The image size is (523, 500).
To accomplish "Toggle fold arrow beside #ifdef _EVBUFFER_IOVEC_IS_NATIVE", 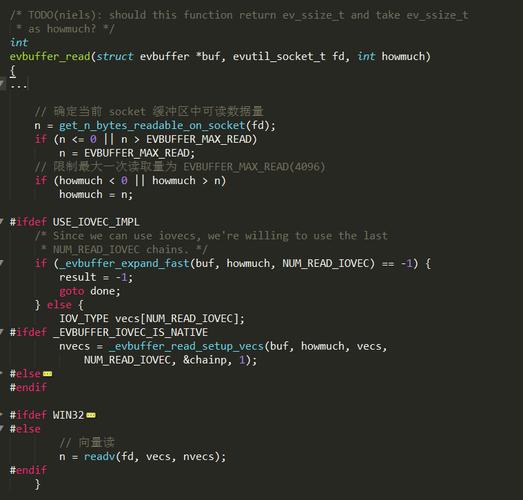I will click(x=2, y=332).
